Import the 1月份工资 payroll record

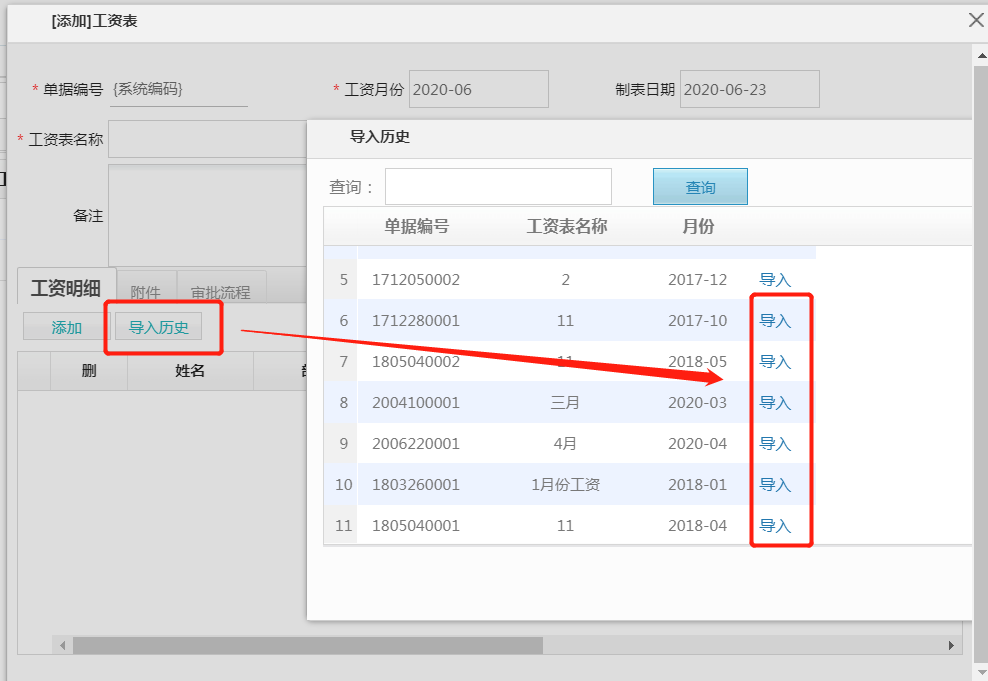775,485
